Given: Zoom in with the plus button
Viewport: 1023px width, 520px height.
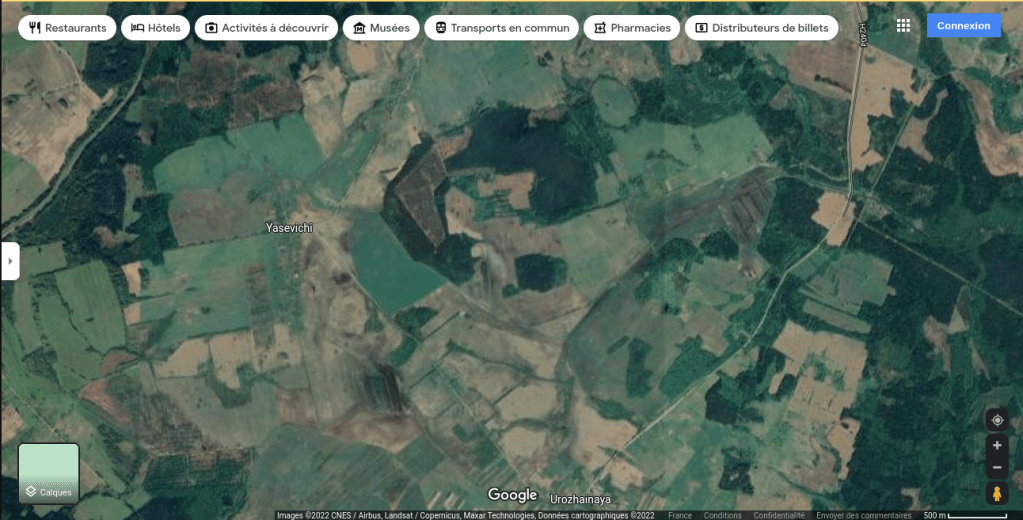Looking at the screenshot, I should (996, 445).
